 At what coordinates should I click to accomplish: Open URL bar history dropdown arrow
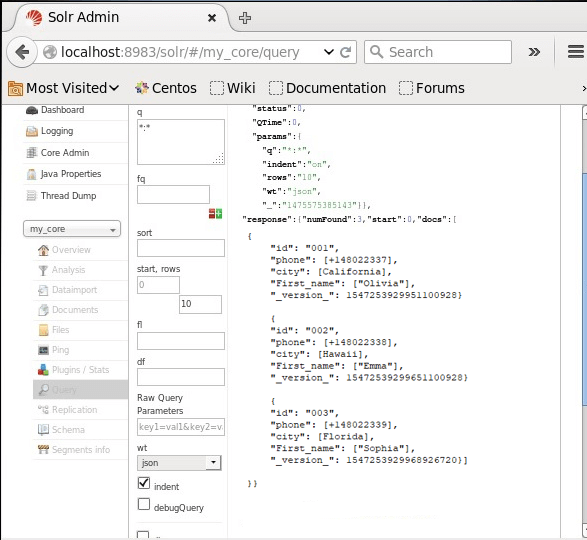tap(329, 52)
